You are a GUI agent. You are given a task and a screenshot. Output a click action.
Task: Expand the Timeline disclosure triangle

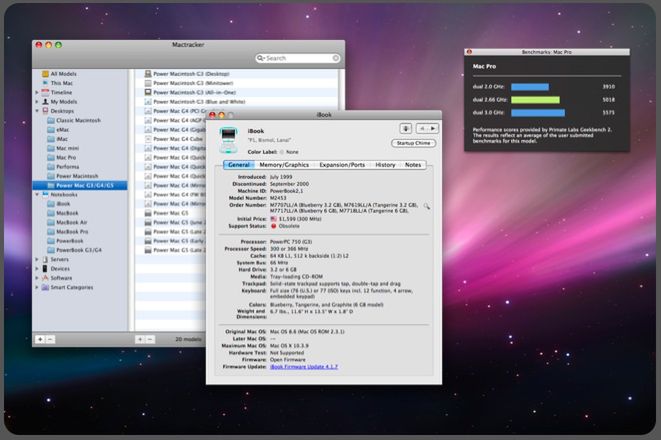(x=37, y=92)
